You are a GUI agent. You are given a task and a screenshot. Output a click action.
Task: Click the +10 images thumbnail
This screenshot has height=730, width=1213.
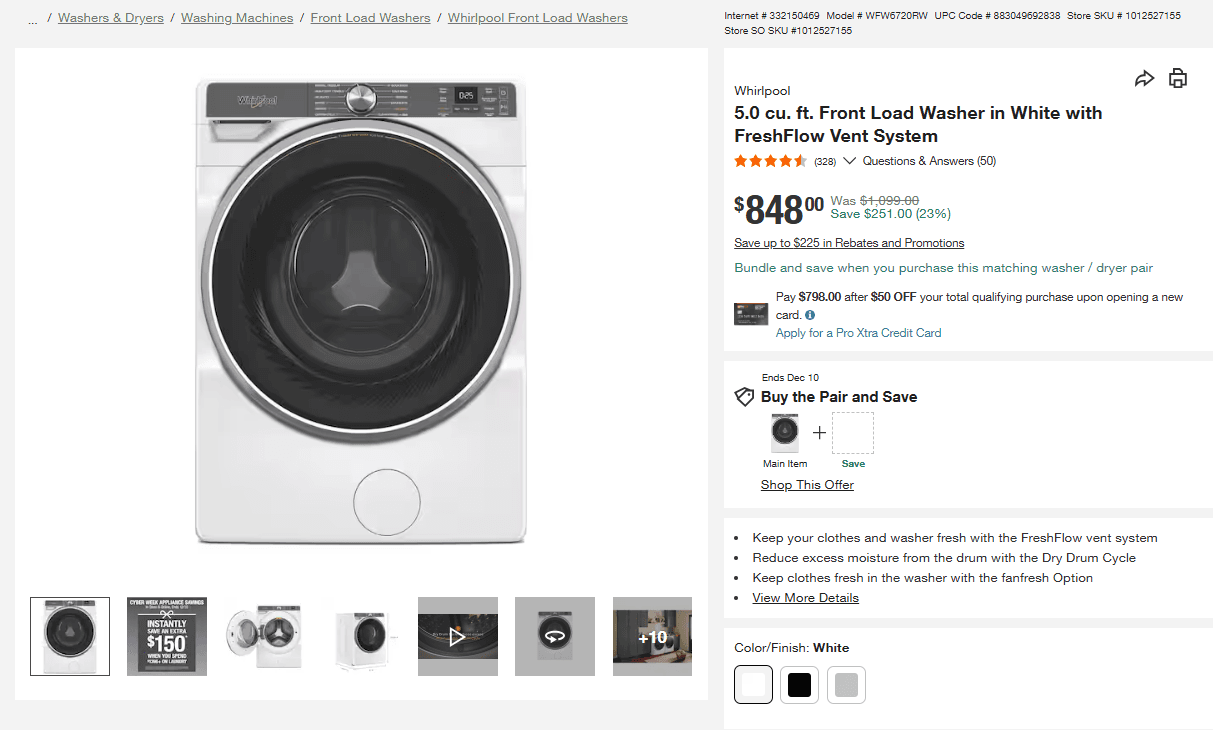click(x=652, y=636)
